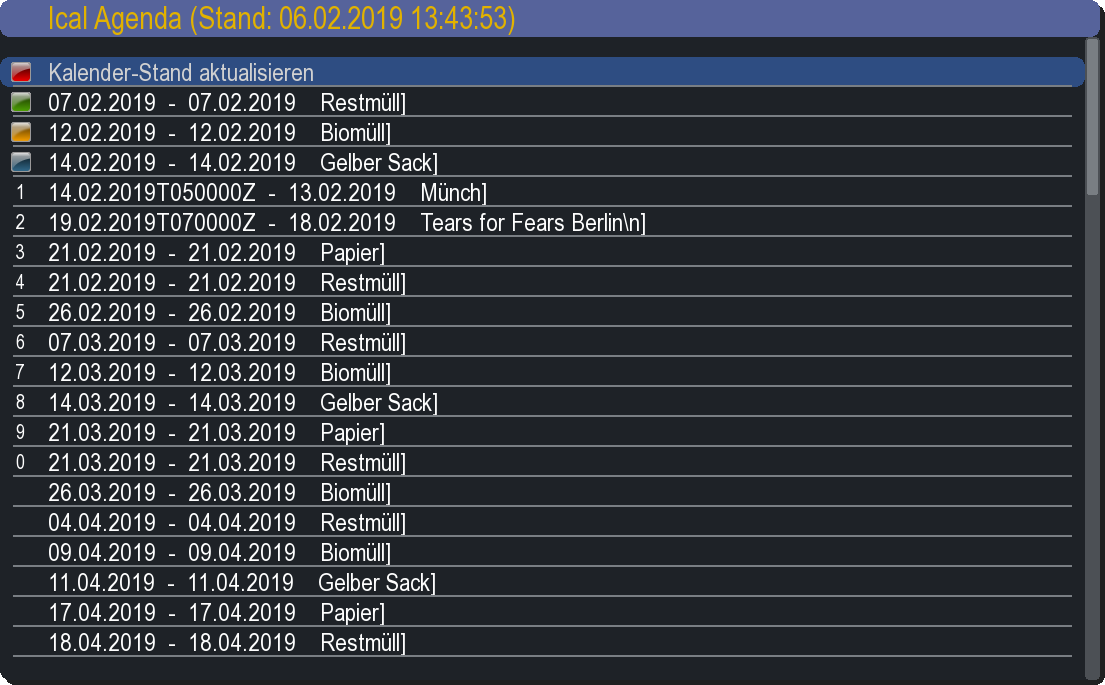The height and width of the screenshot is (685, 1105).
Task: Click shortcut number 5 beside 26.02.2019 Biomüll
Action: click(x=20, y=312)
